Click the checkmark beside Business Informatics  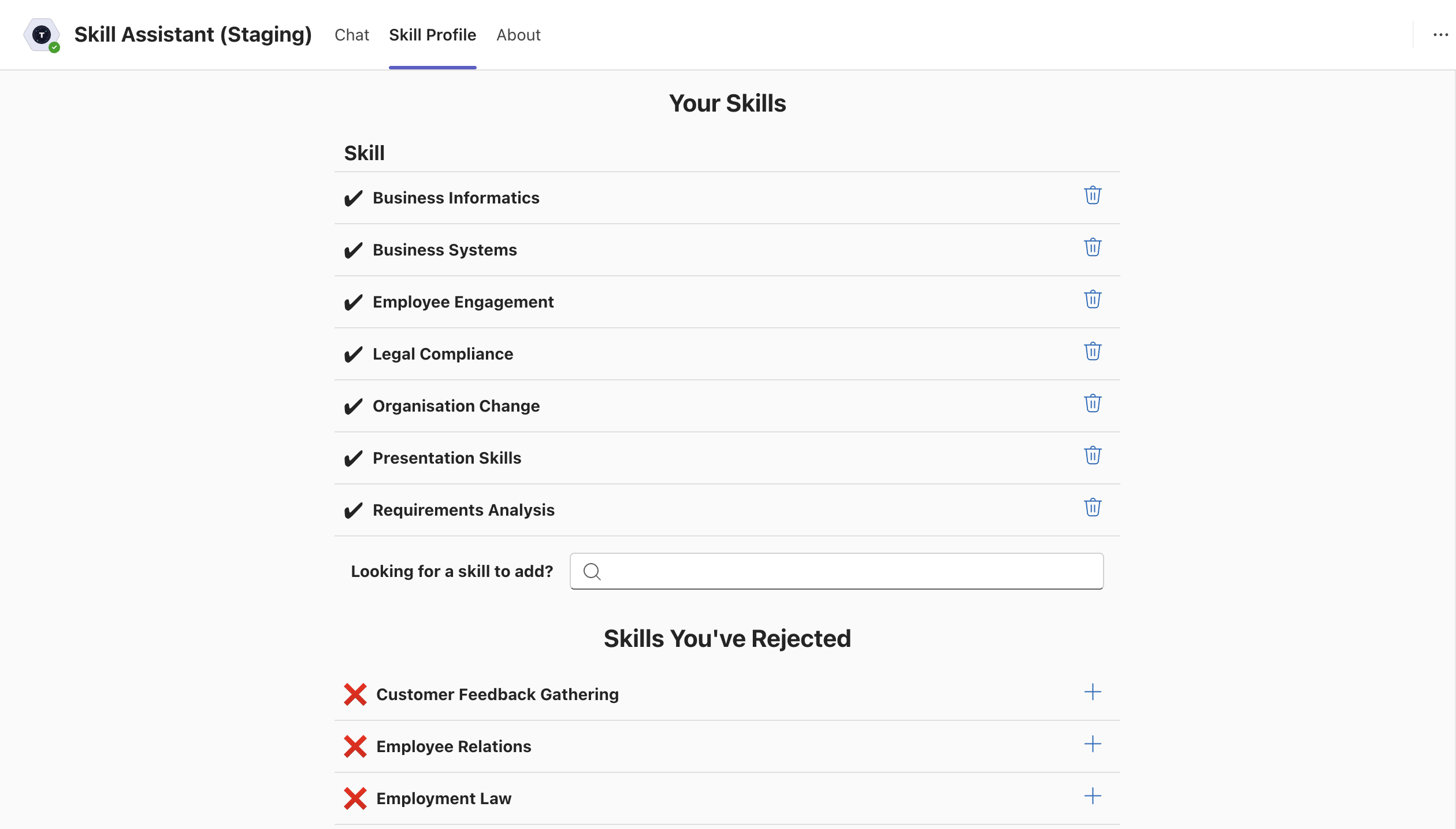pyautogui.click(x=353, y=198)
